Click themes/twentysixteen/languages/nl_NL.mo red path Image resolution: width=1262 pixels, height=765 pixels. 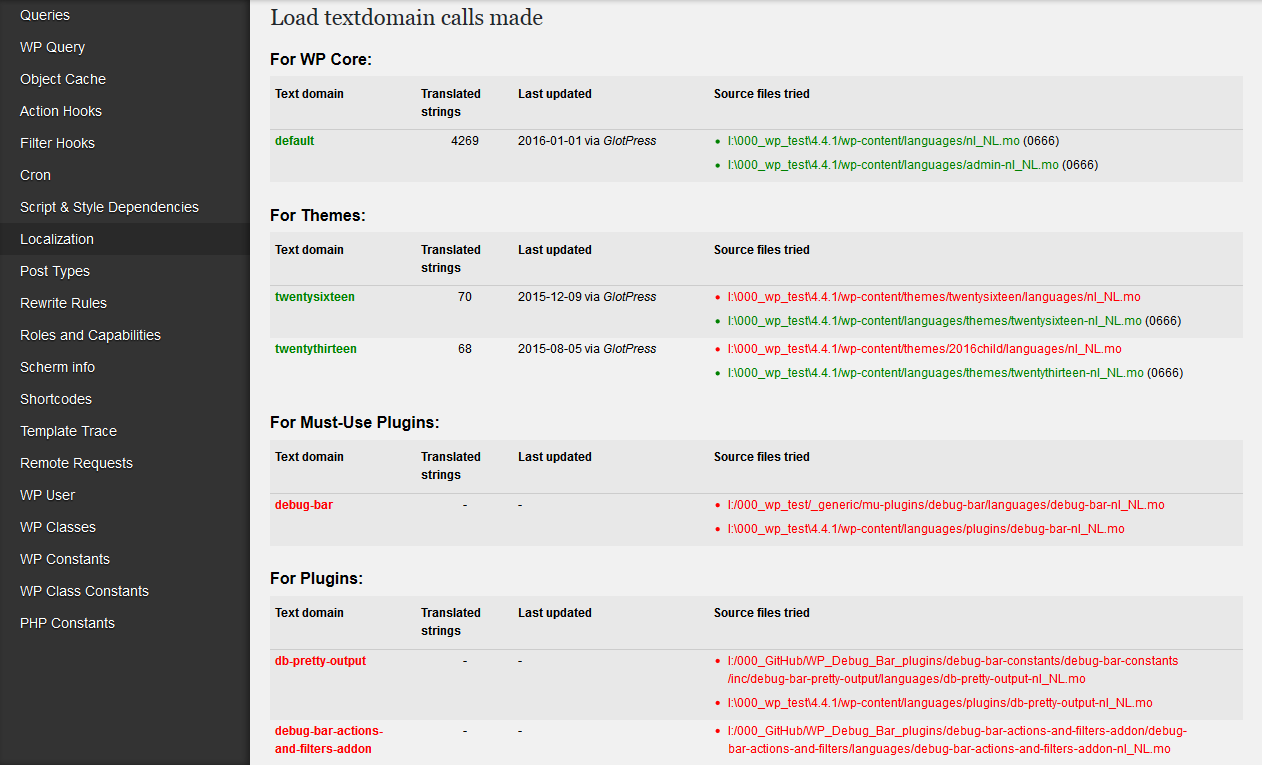coord(934,297)
